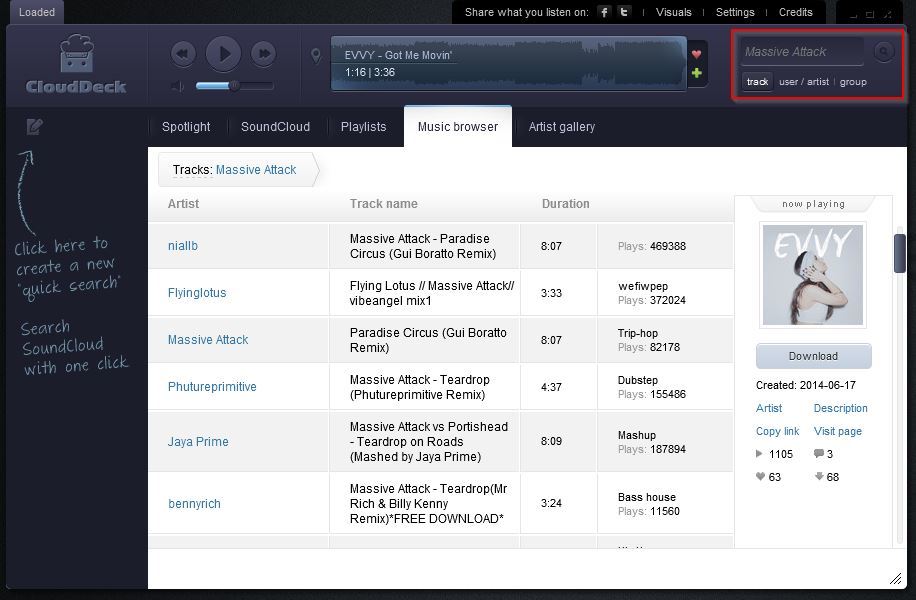Viewport: 916px width, 600px height.
Task: Click the 'Massive Attack' breadcrumb link
Action: tap(256, 170)
